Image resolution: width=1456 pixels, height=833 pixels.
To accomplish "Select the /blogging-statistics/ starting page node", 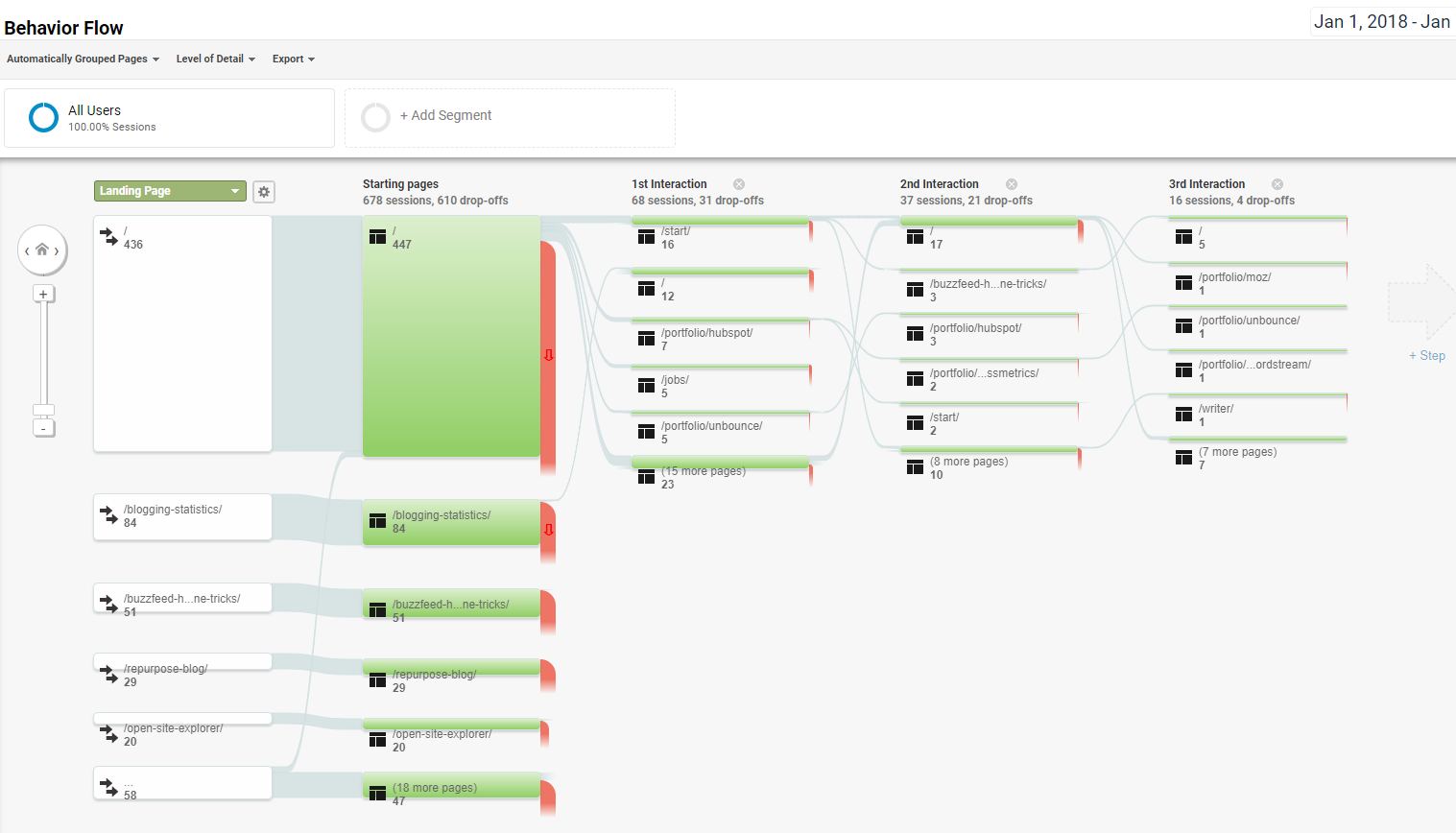I will 451,522.
